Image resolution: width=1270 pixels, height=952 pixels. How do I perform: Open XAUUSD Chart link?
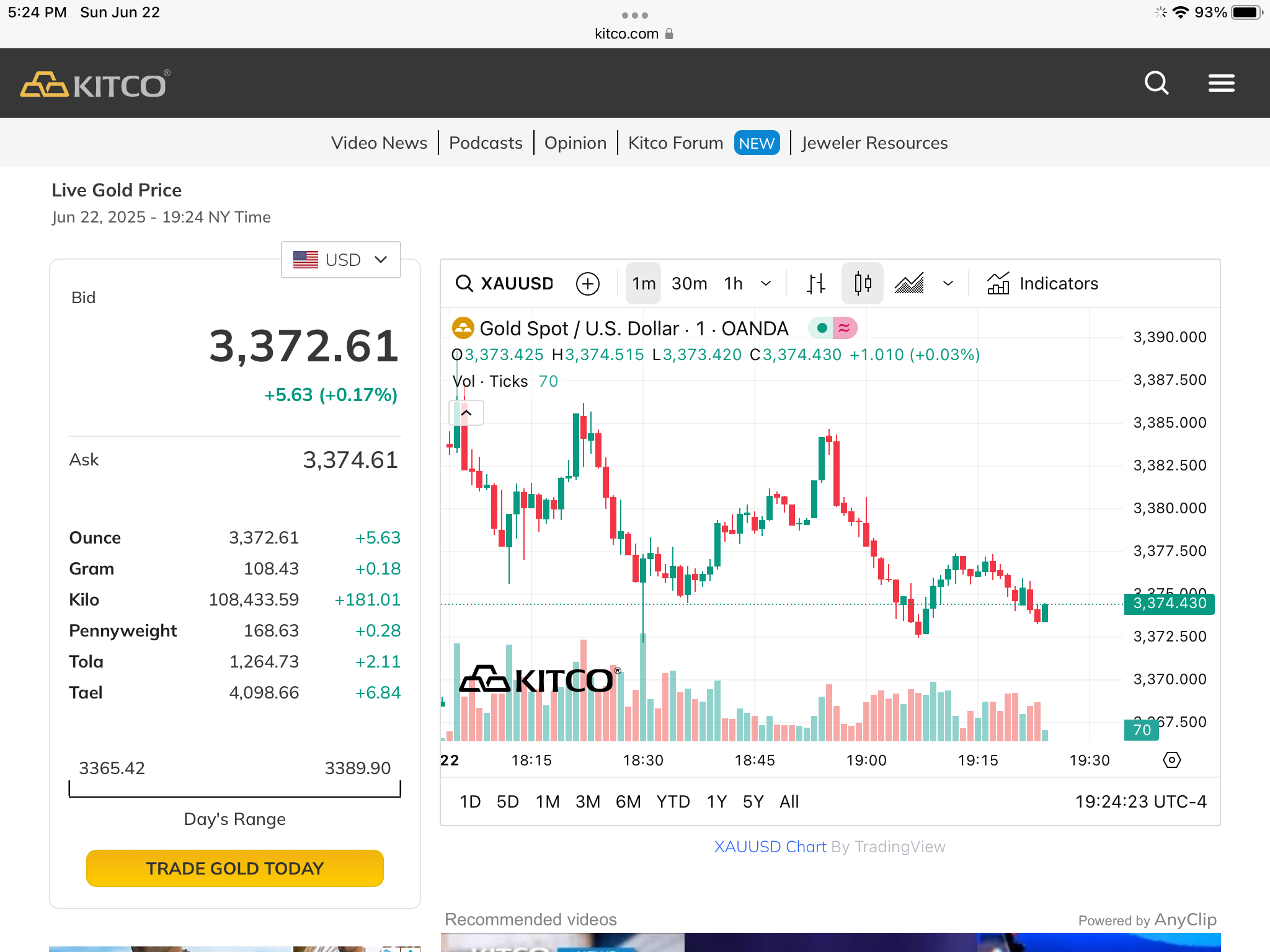point(770,847)
